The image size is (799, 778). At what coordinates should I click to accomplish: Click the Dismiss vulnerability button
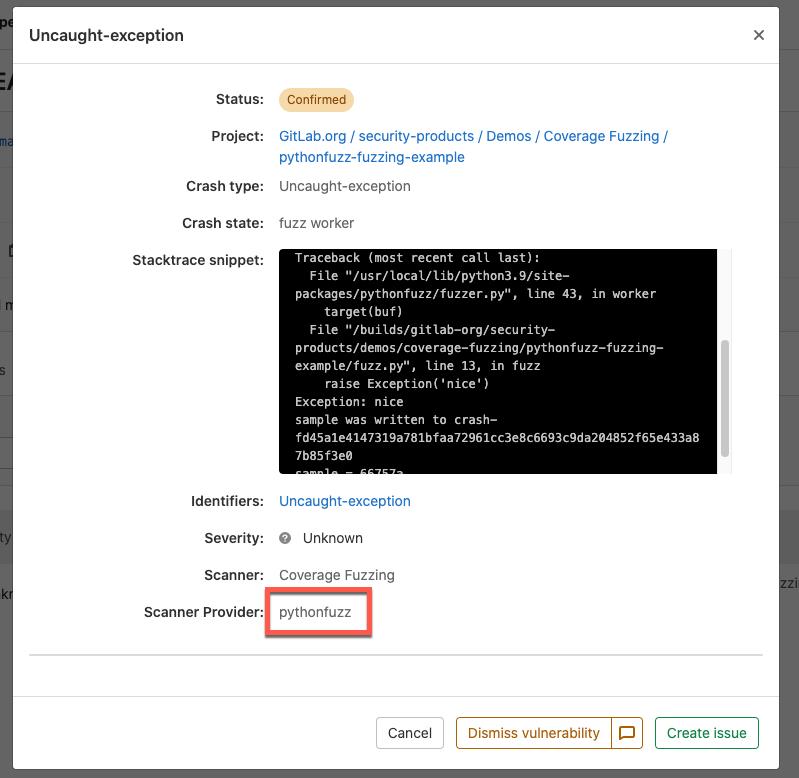click(534, 733)
